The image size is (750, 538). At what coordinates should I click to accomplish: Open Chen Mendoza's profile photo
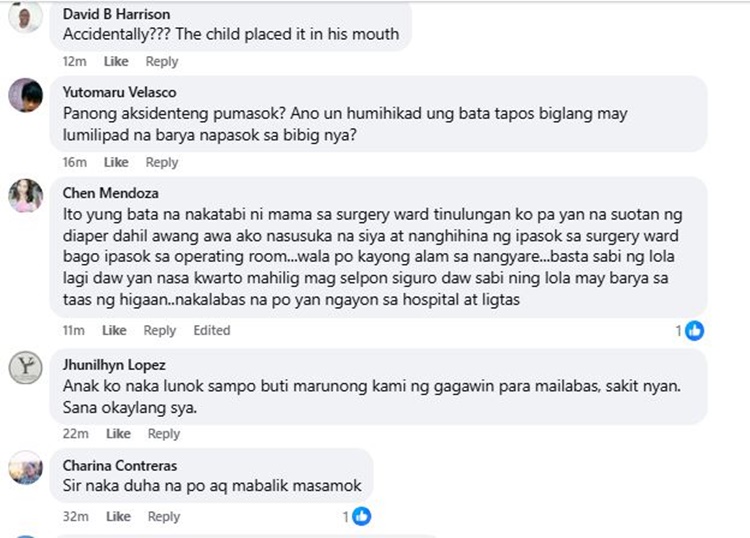coord(25,195)
